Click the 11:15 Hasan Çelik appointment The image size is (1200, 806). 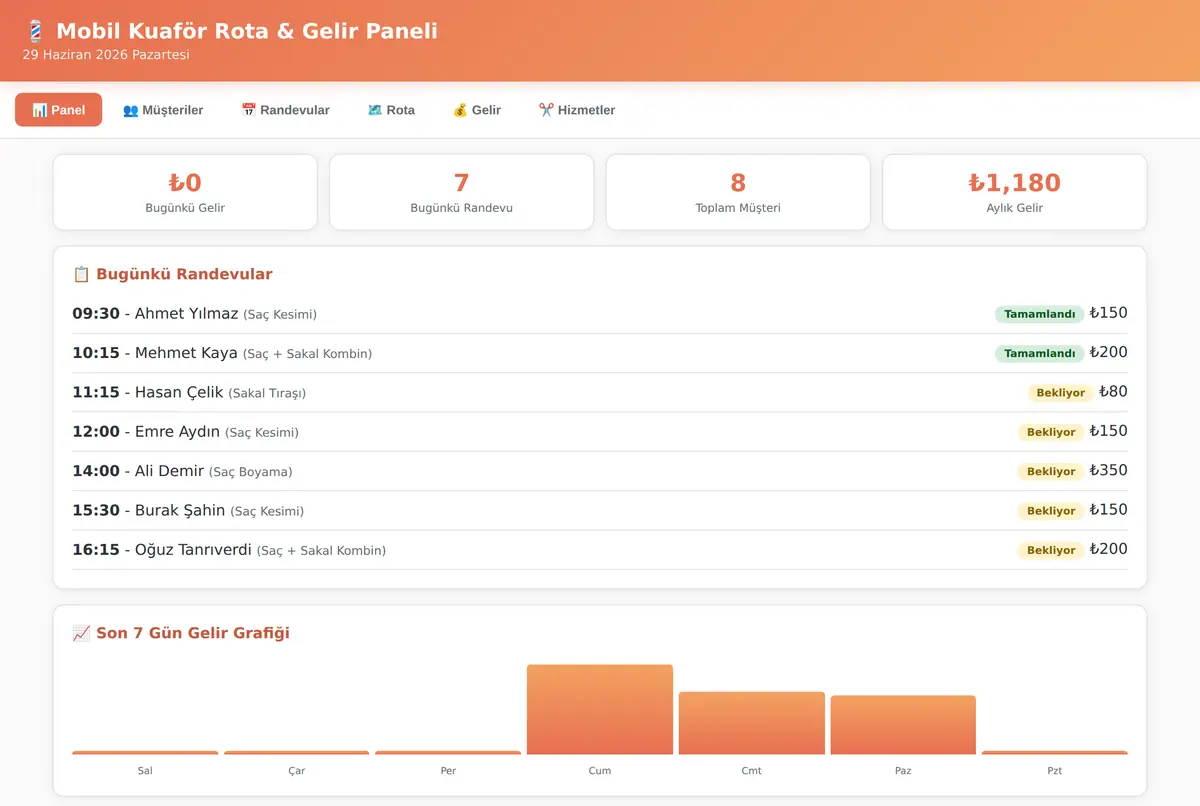coord(600,392)
